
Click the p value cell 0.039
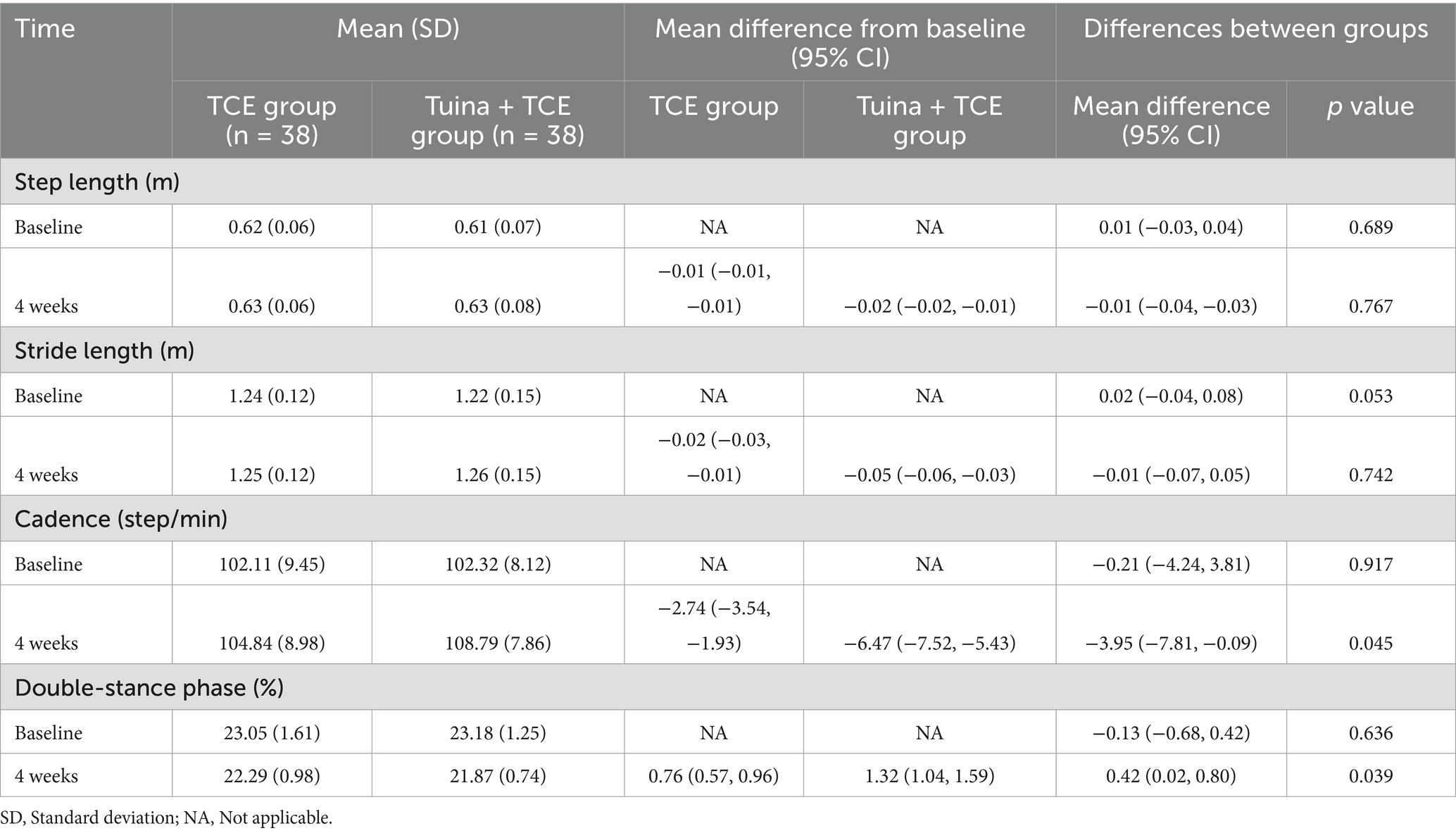click(x=1370, y=776)
